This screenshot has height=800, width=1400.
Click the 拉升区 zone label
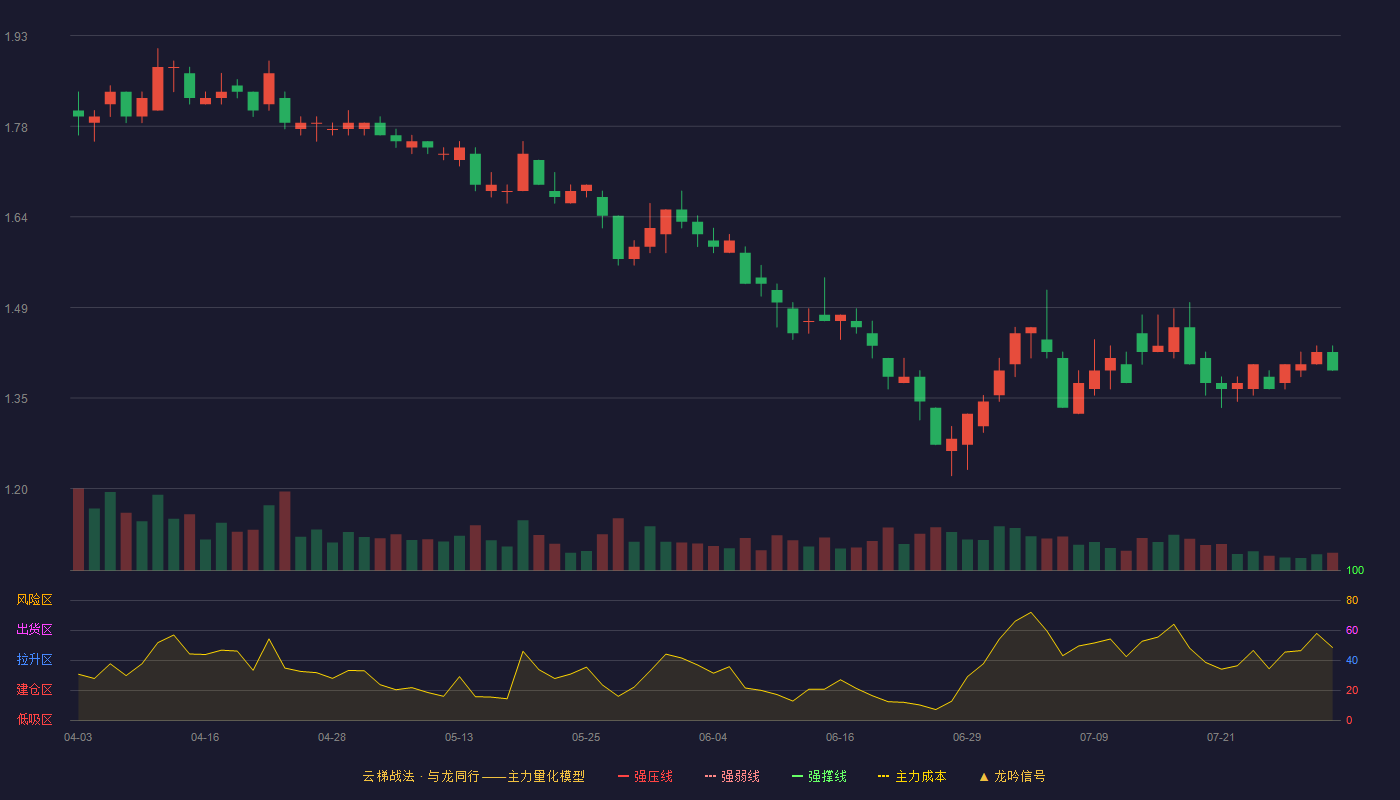click(x=34, y=660)
